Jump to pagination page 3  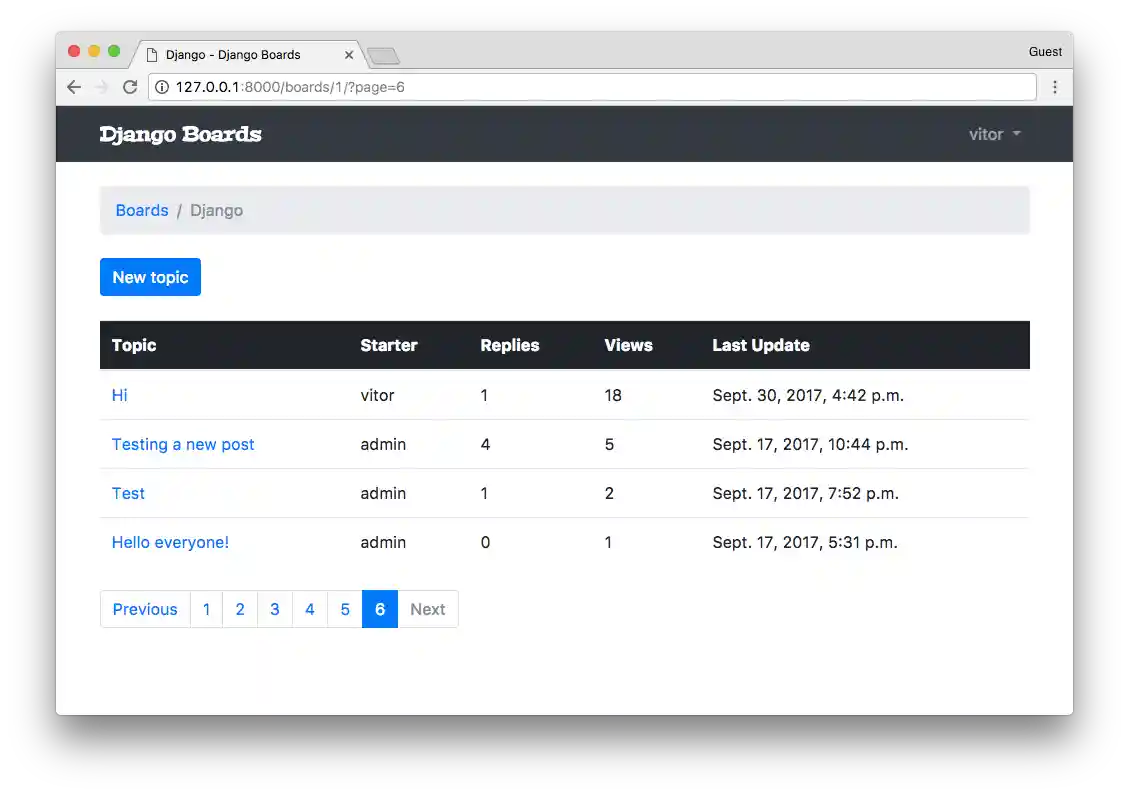[x=275, y=609]
